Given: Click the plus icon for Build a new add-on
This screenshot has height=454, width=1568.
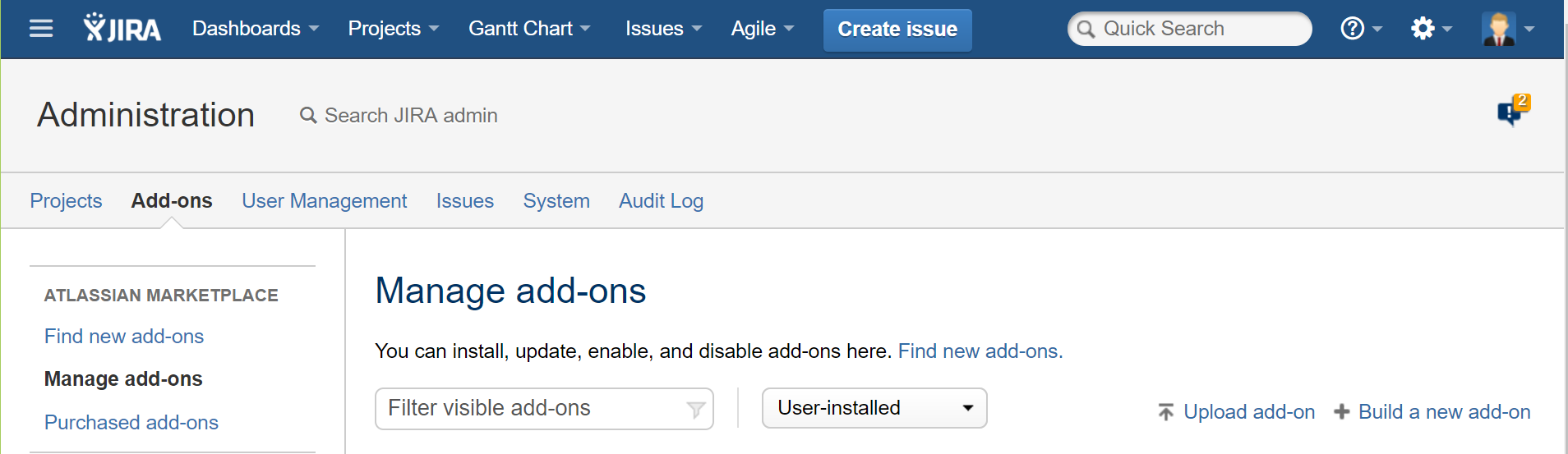Looking at the screenshot, I should pos(1341,411).
